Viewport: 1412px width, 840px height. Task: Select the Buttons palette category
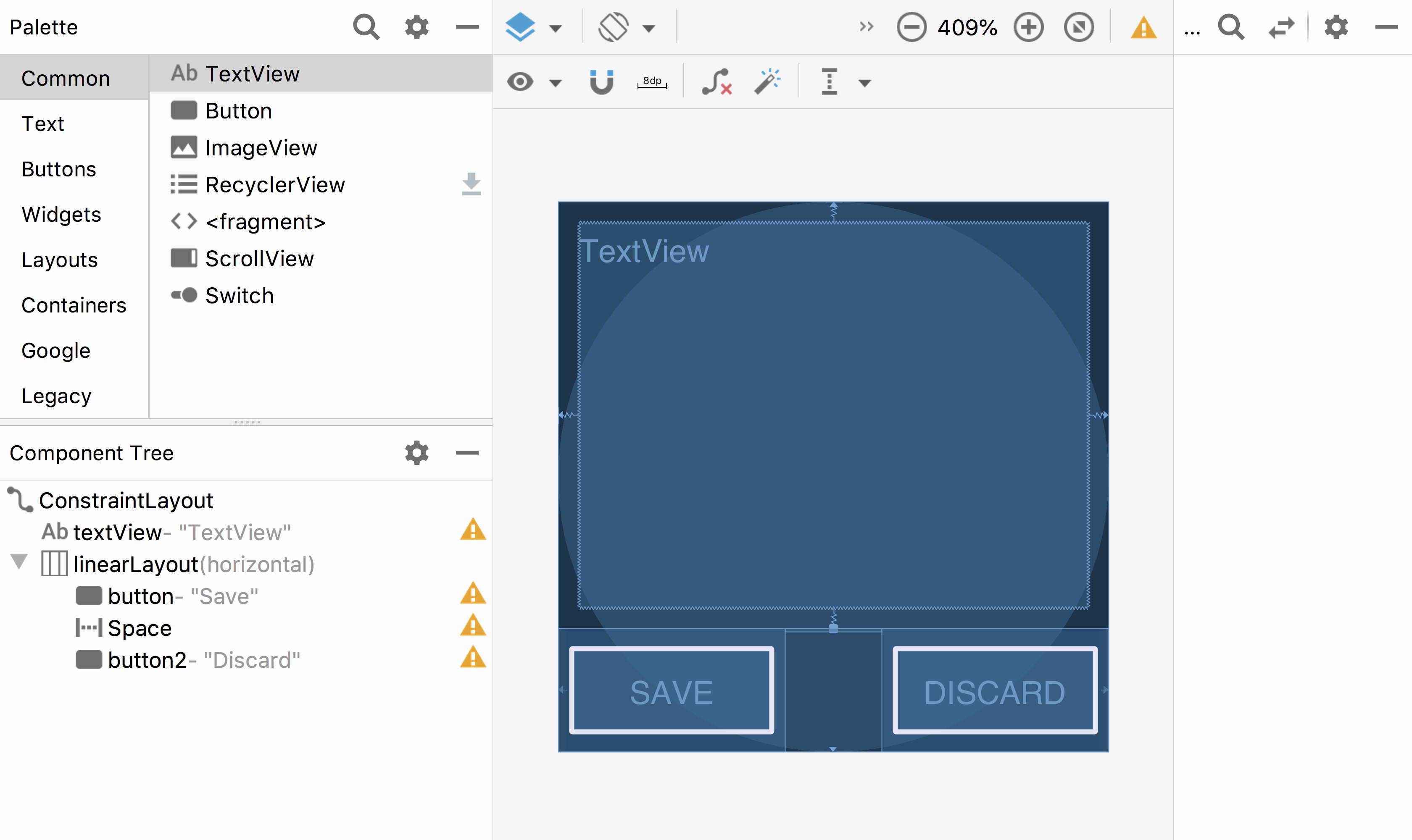(x=59, y=169)
